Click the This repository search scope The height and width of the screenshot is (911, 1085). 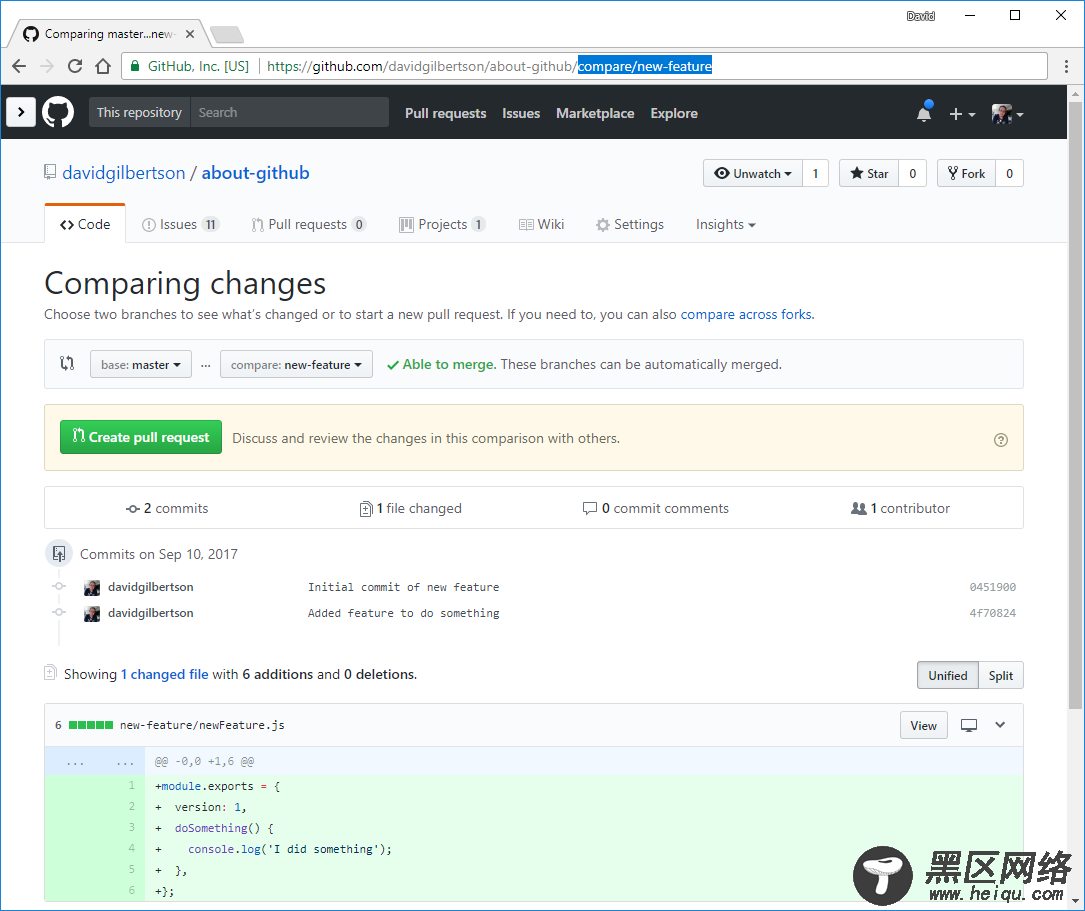pos(139,112)
